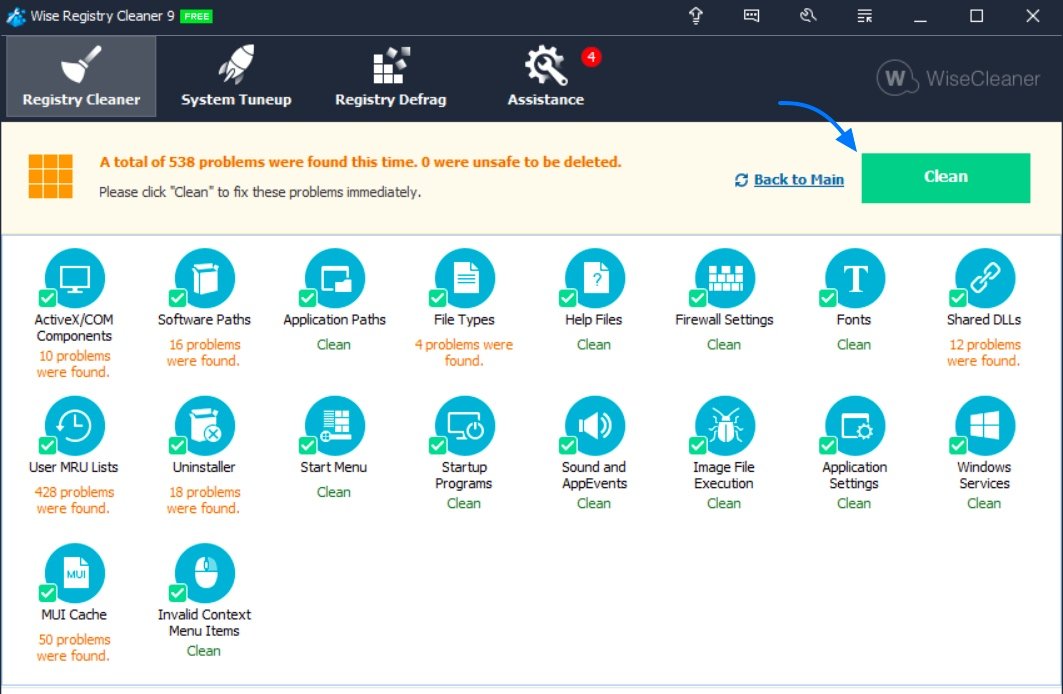Click the Clean status under Help Files

(x=594, y=344)
